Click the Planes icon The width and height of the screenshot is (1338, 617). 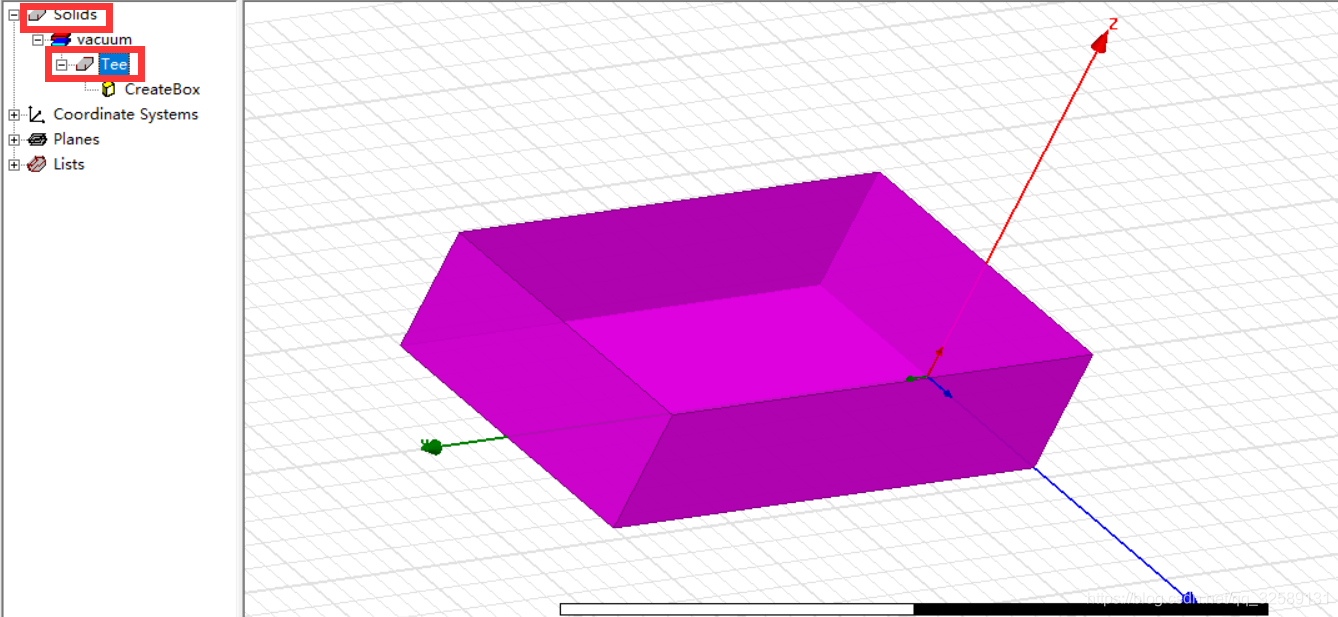pyautogui.click(x=37, y=139)
